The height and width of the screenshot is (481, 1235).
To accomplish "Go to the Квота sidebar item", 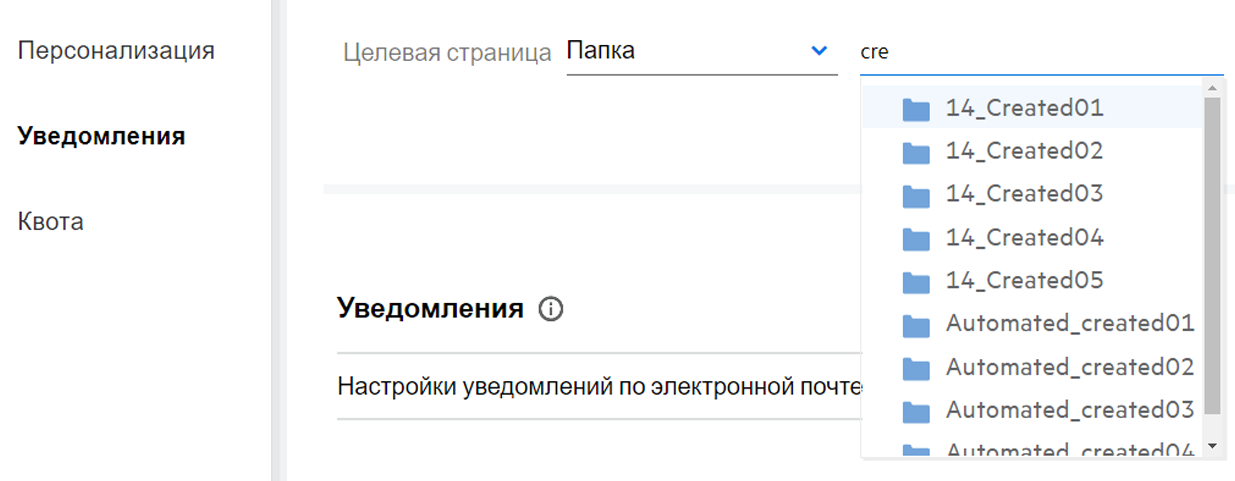I will point(50,222).
